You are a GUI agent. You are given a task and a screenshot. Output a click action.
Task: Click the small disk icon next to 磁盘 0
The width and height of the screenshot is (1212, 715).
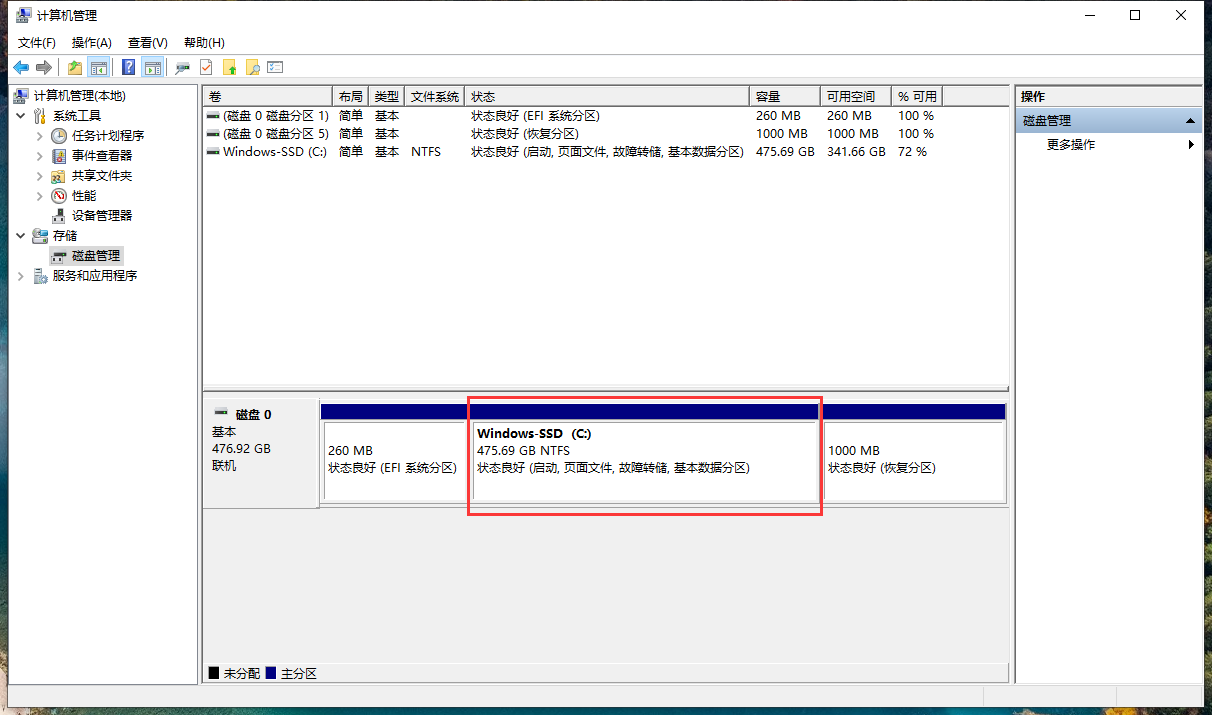[x=221, y=413]
